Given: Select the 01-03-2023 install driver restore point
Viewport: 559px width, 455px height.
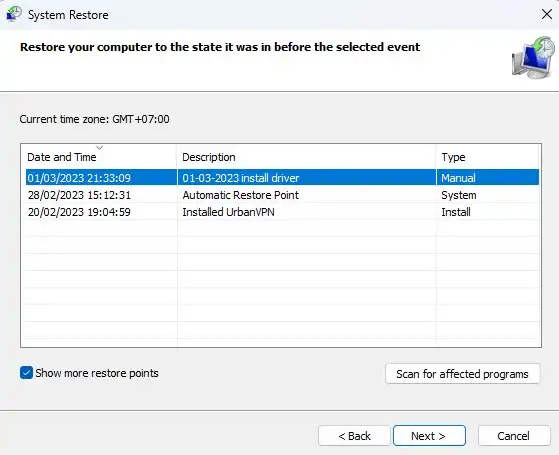Looking at the screenshot, I should (x=282, y=178).
